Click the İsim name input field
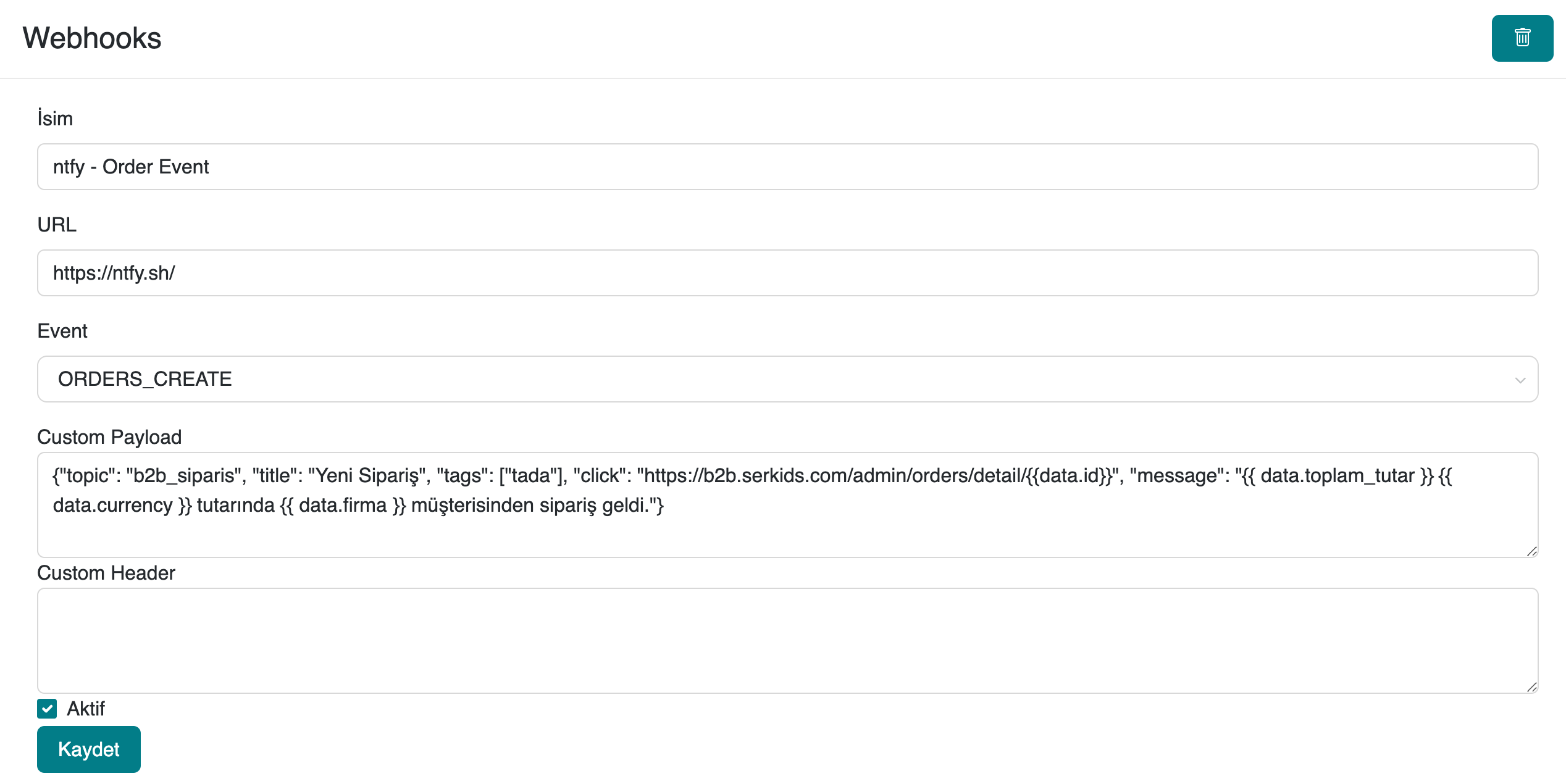The image size is (1566, 784). [787, 167]
